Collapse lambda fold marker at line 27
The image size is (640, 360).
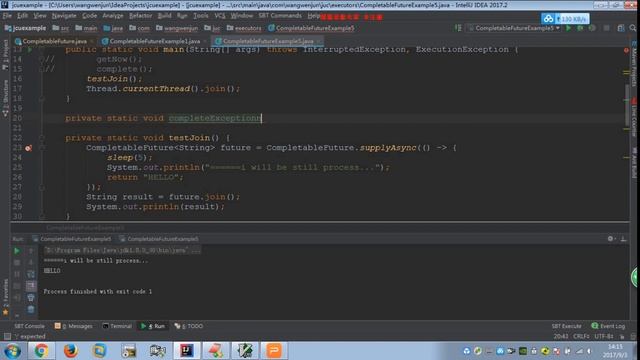(x=42, y=187)
